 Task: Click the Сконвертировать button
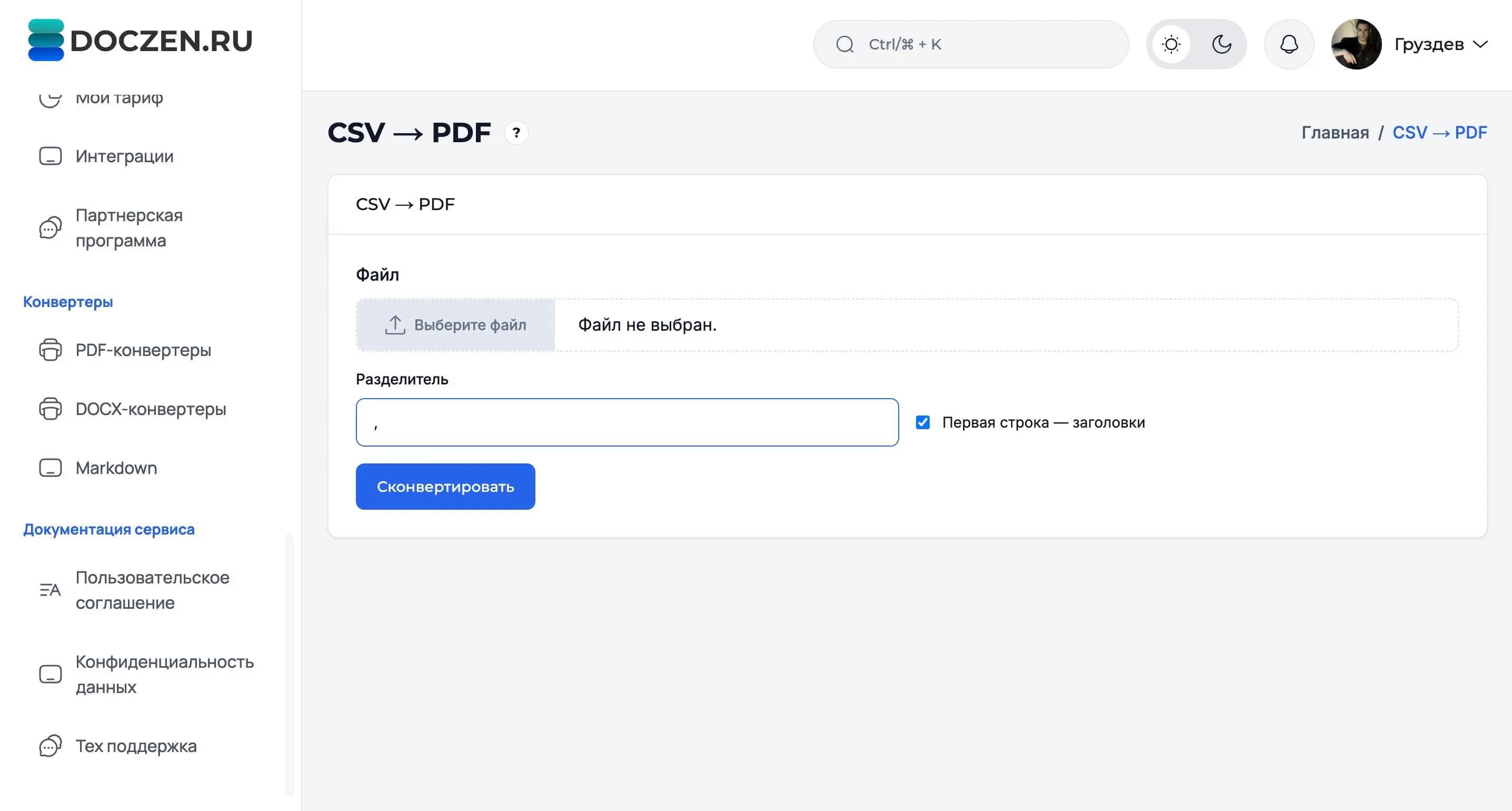coord(445,486)
